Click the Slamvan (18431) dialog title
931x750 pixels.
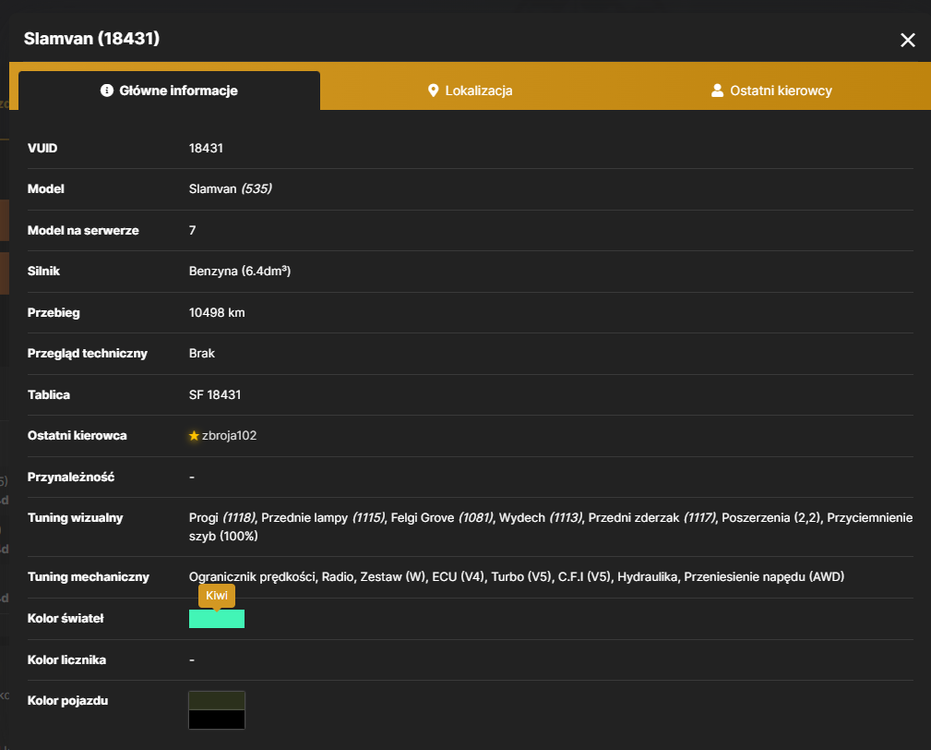pos(91,39)
